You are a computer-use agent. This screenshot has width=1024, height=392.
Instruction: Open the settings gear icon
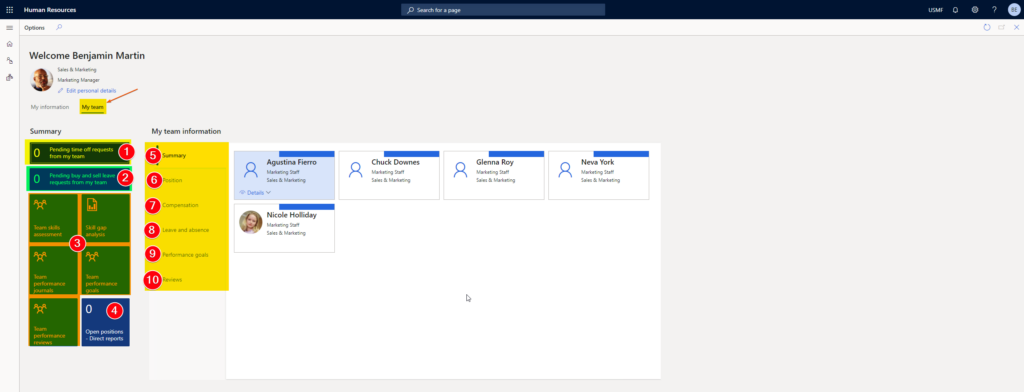pos(974,10)
